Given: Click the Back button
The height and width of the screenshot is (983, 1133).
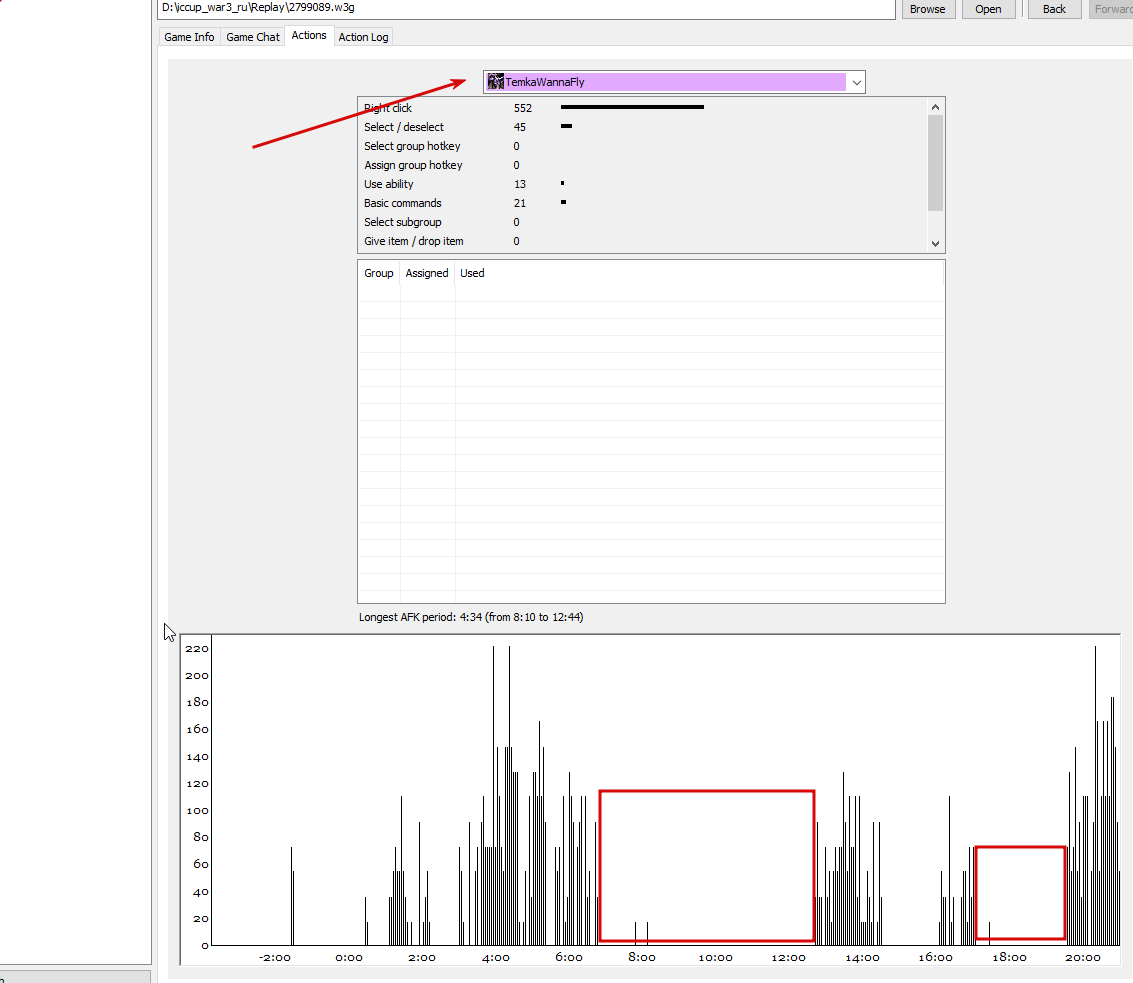Looking at the screenshot, I should tap(1054, 9).
